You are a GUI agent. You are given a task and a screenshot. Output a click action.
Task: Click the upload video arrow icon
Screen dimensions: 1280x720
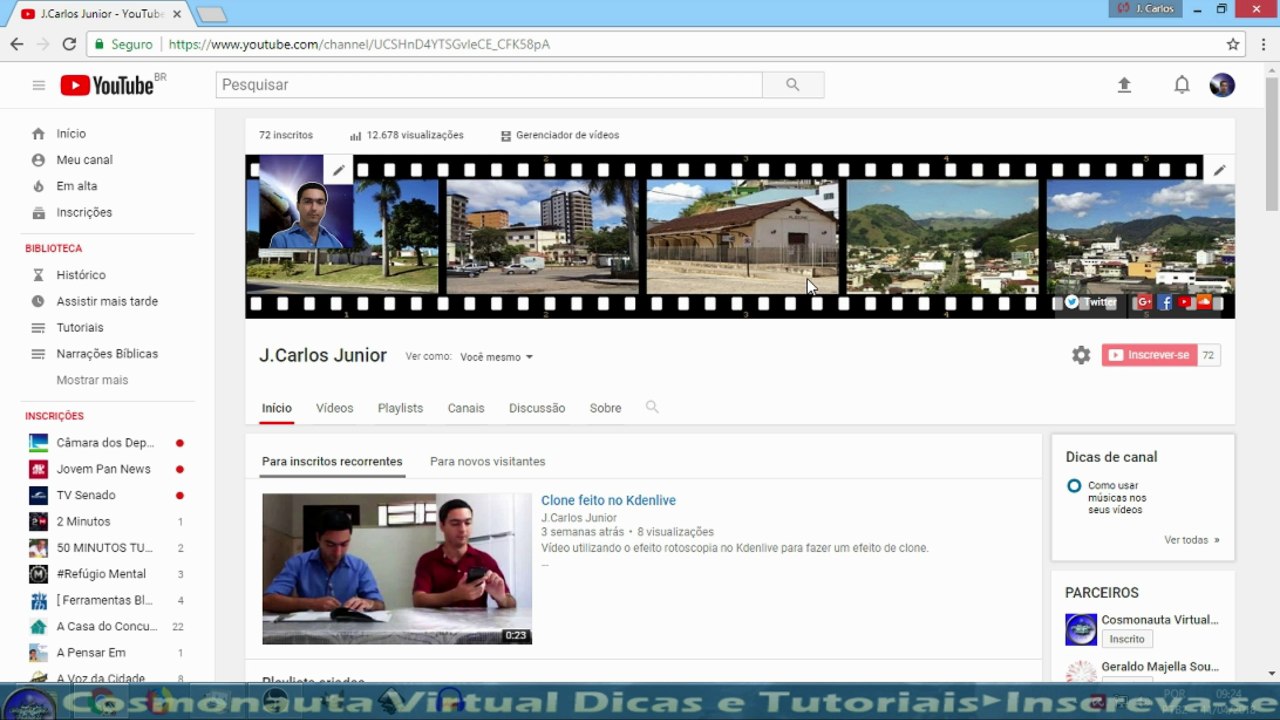coord(1124,85)
